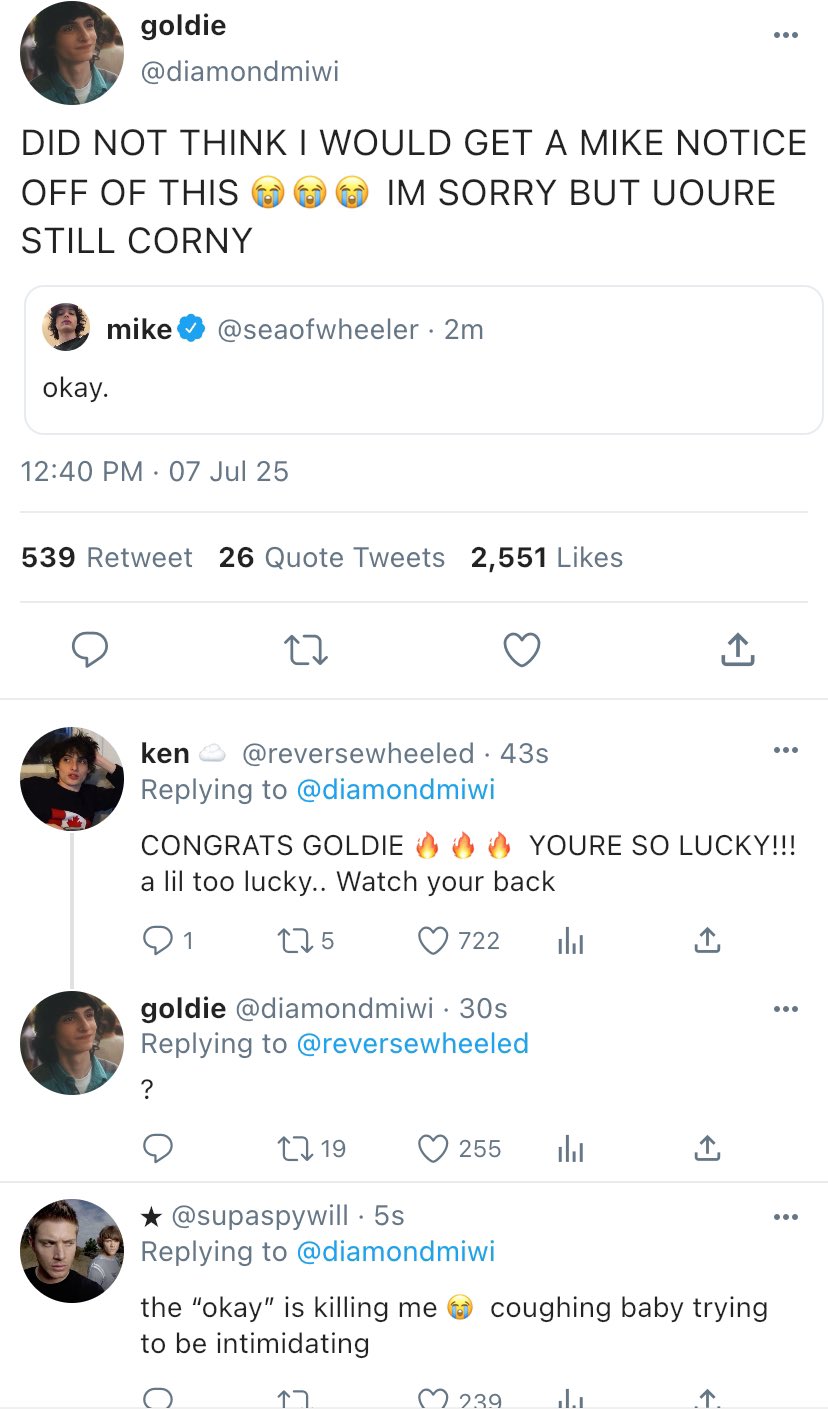Open supaspywill's profile picture
828x1409 pixels.
coord(71,1250)
